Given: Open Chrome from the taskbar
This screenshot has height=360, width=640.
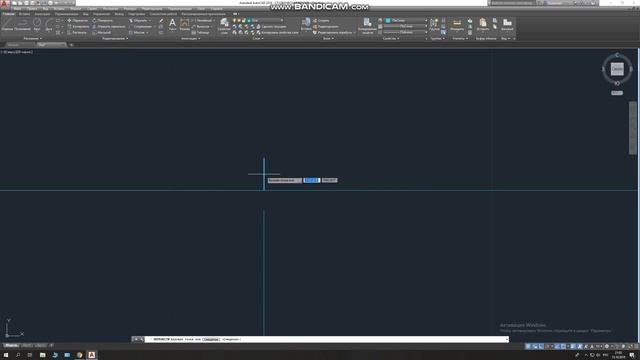Looking at the screenshot, I should click(x=79, y=355).
